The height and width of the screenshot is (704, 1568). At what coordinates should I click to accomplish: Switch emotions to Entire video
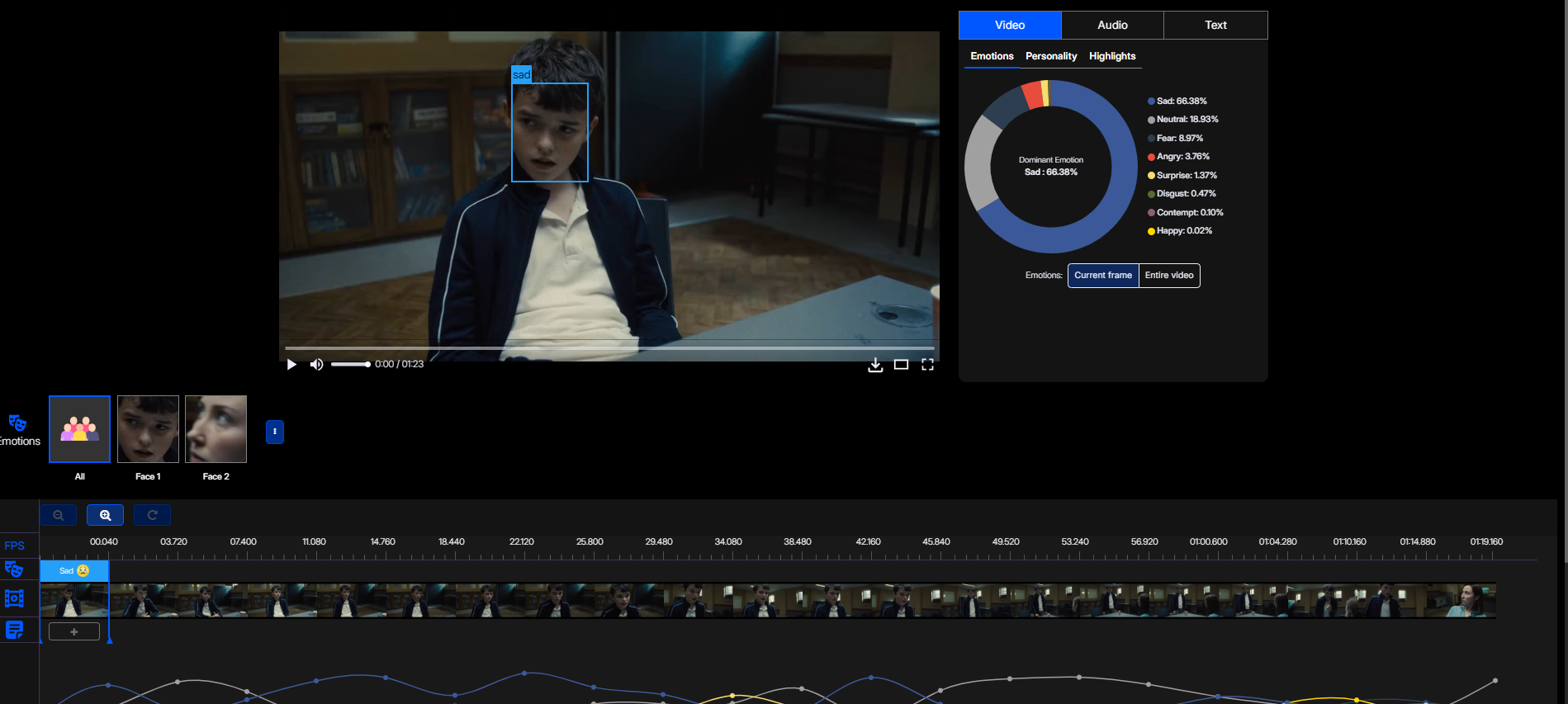coord(1168,276)
